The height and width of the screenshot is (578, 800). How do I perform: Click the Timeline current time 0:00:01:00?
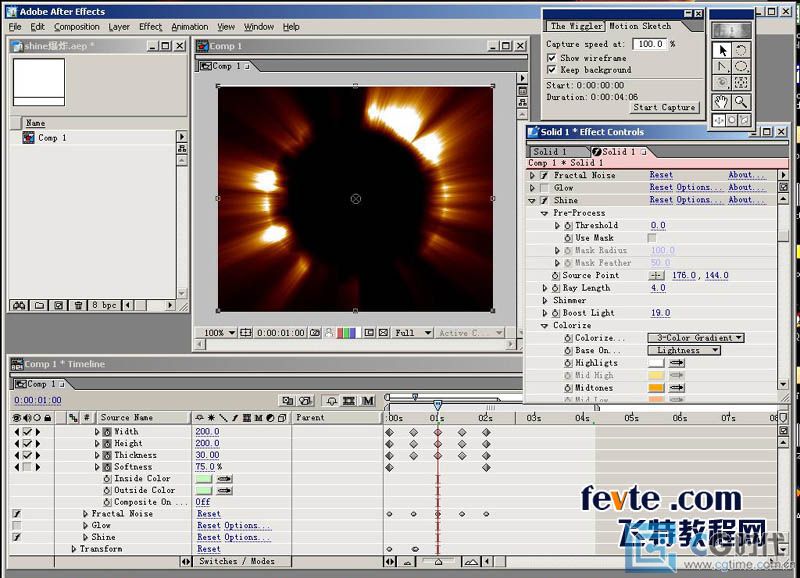[38, 400]
